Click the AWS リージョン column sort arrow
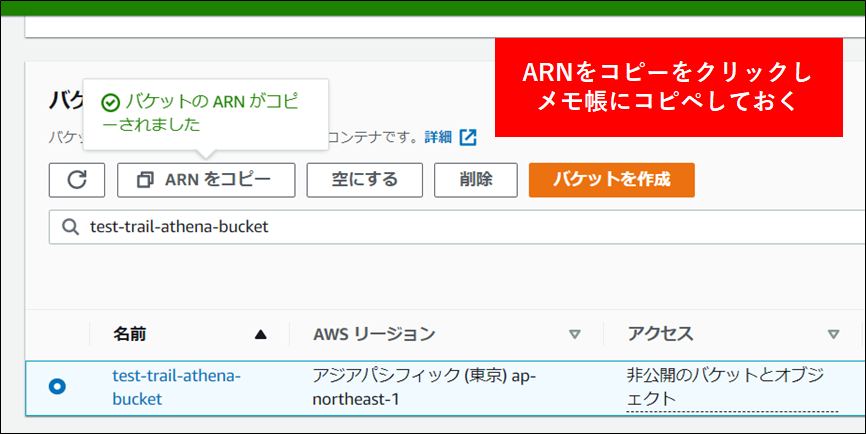This screenshot has height=434, width=866. pyautogui.click(x=574, y=334)
